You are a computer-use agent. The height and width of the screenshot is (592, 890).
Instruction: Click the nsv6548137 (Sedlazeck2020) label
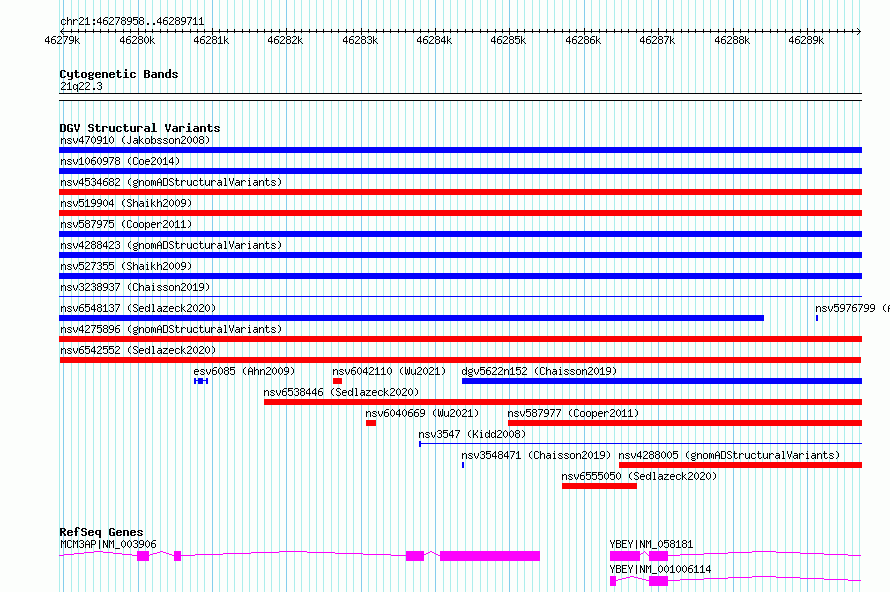(x=138, y=308)
